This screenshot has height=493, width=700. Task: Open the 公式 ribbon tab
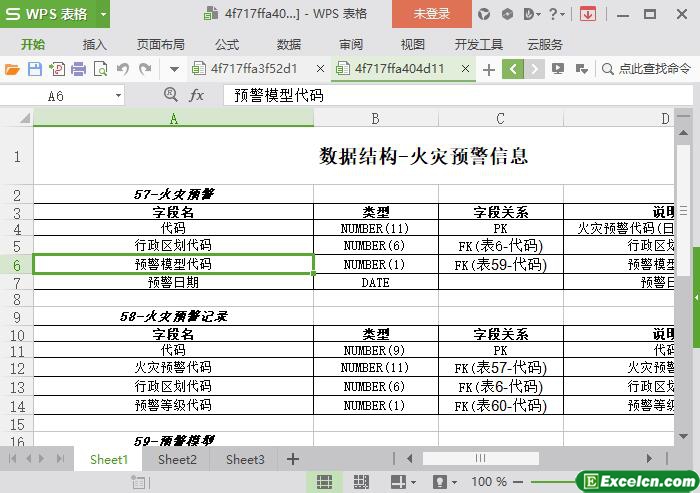(x=227, y=45)
